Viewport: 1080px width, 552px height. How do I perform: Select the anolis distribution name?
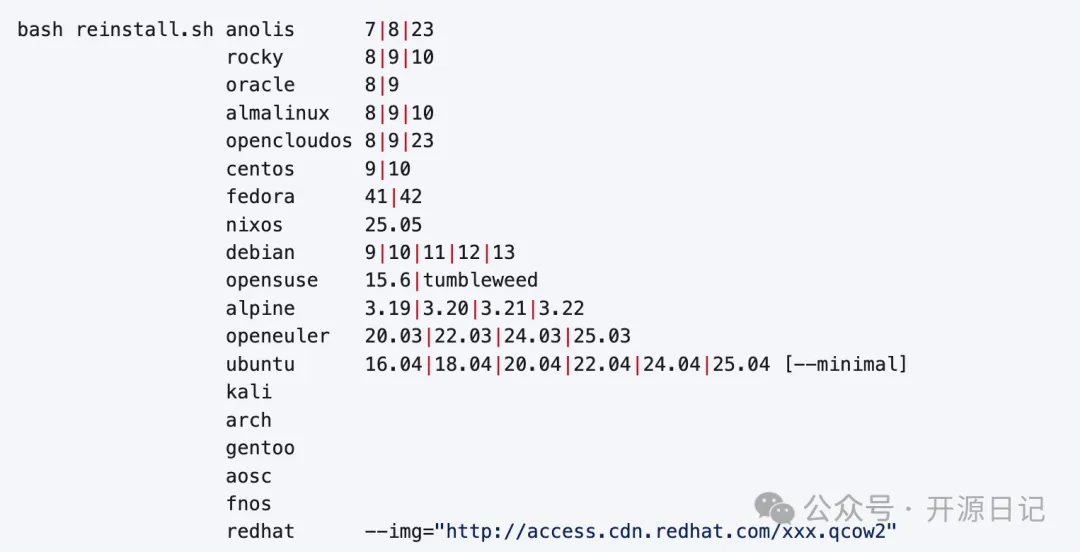[260, 29]
